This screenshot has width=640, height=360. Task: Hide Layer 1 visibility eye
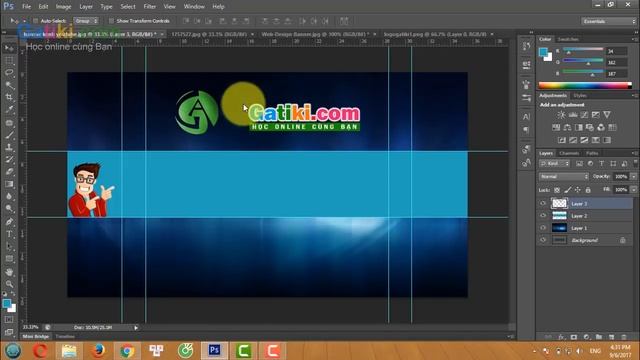[x=543, y=228]
